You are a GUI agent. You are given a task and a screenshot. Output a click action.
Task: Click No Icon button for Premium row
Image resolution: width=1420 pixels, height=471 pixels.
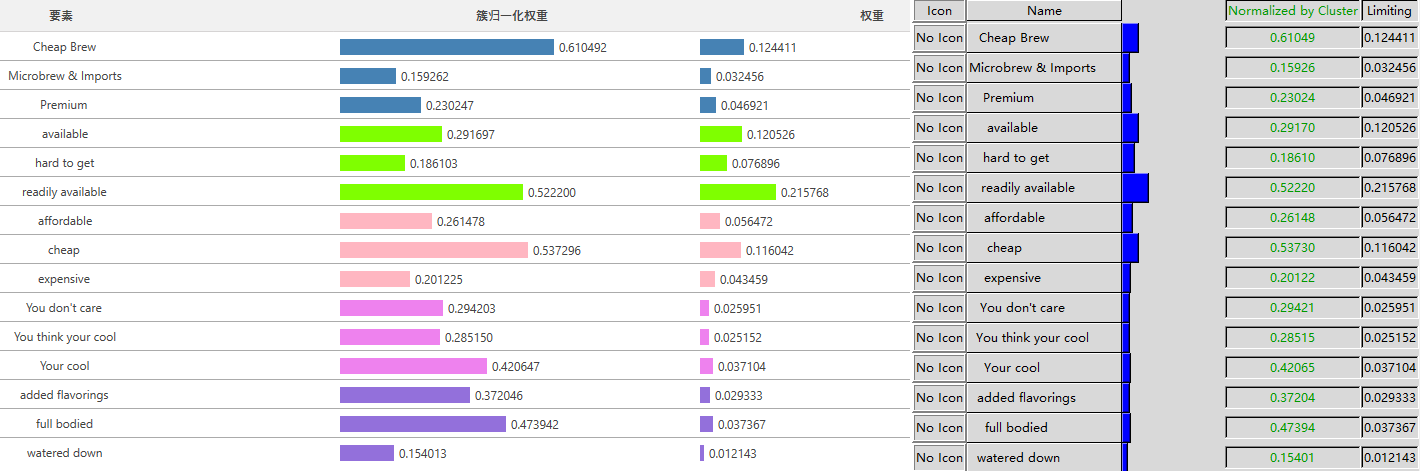940,98
